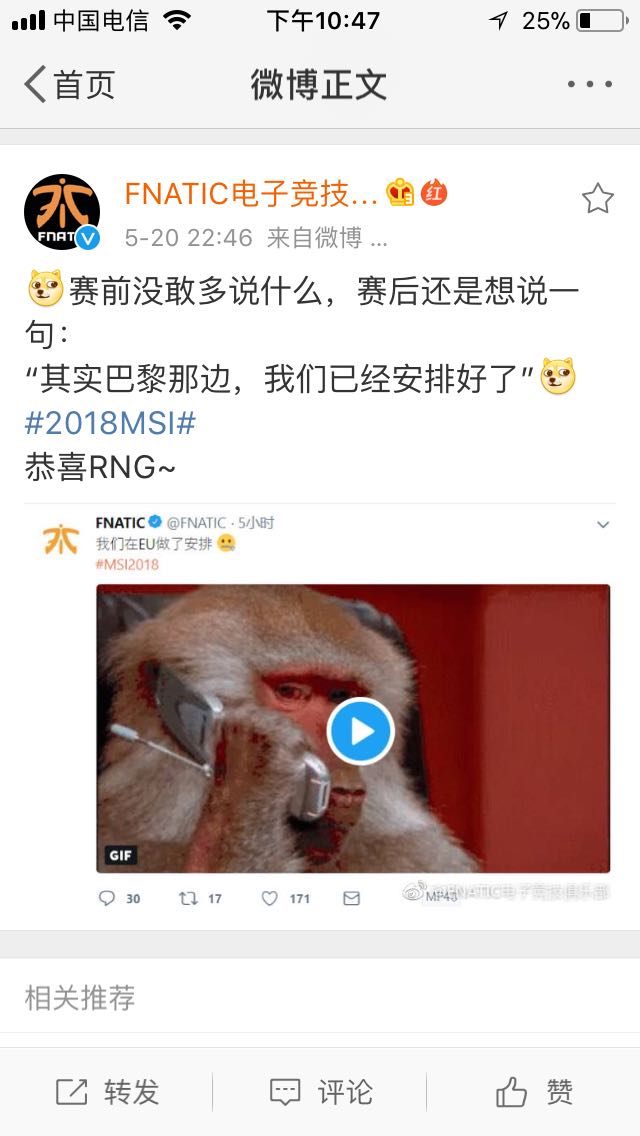This screenshot has height=1136, width=640.
Task: Tap the tweet retweet icon
Action: (x=188, y=898)
